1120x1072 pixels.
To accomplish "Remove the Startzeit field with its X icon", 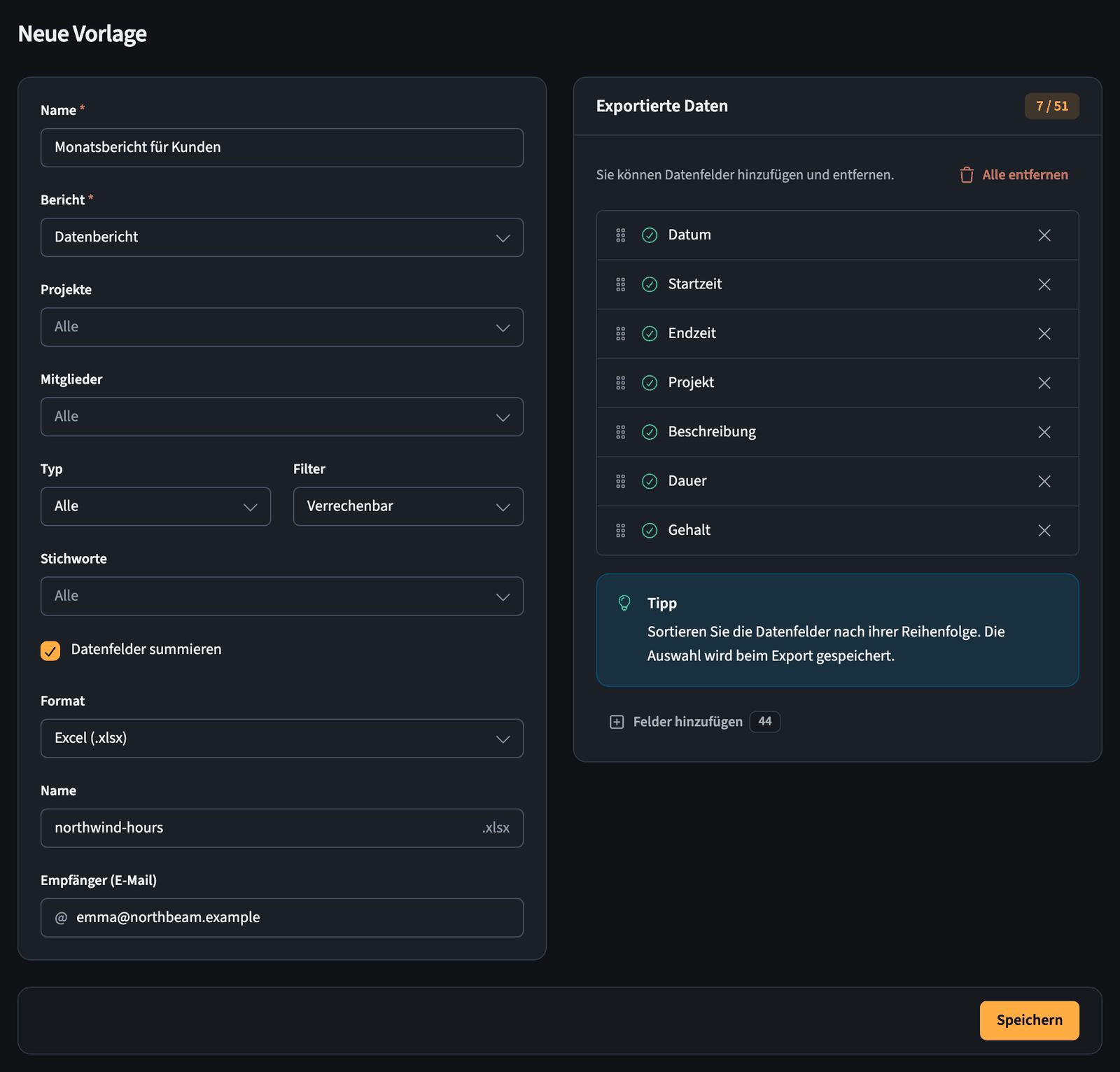I will point(1044,284).
